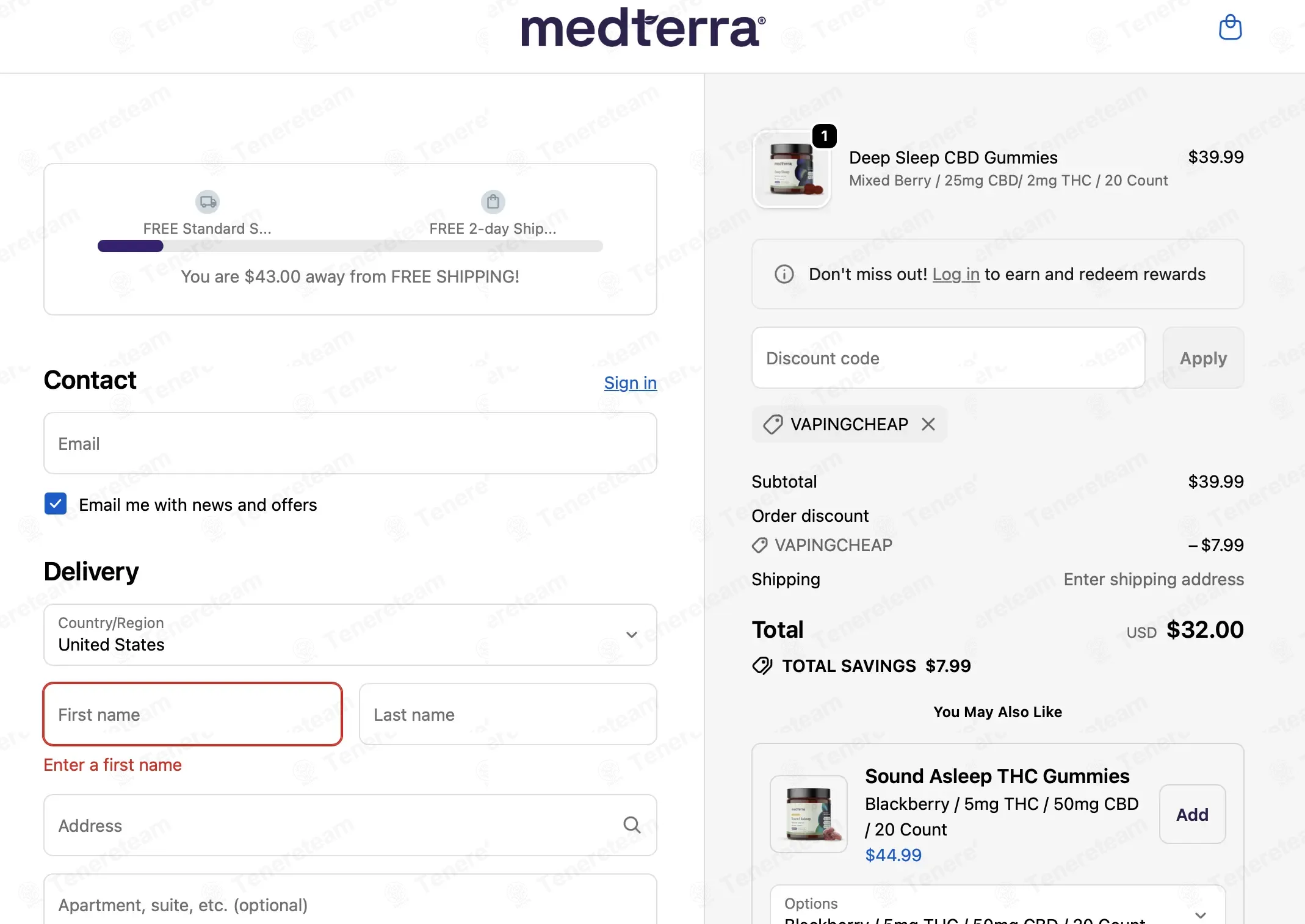Image resolution: width=1305 pixels, height=924 pixels.
Task: Focus the First name field
Action: [x=192, y=714]
